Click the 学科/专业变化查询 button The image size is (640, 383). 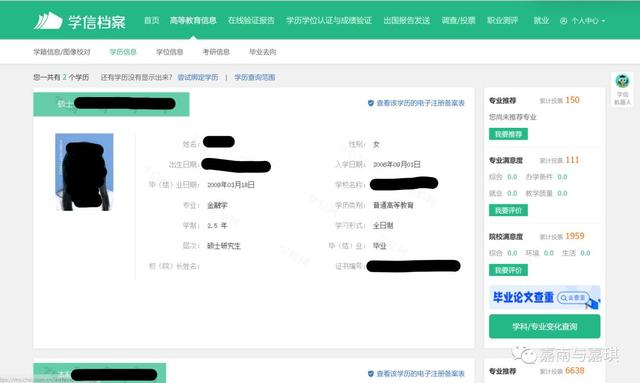[544, 326]
